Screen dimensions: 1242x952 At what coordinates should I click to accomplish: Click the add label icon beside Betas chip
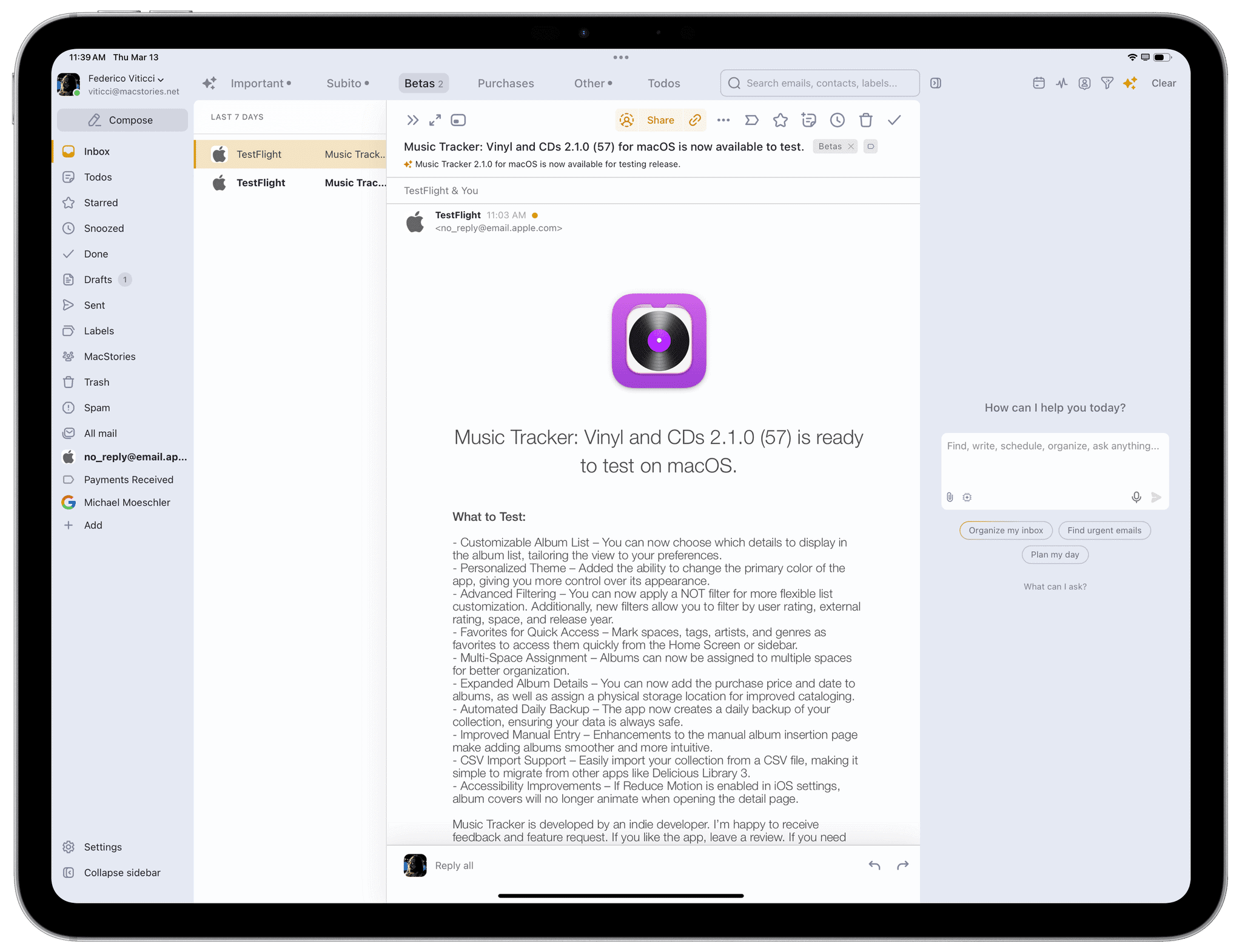871,147
